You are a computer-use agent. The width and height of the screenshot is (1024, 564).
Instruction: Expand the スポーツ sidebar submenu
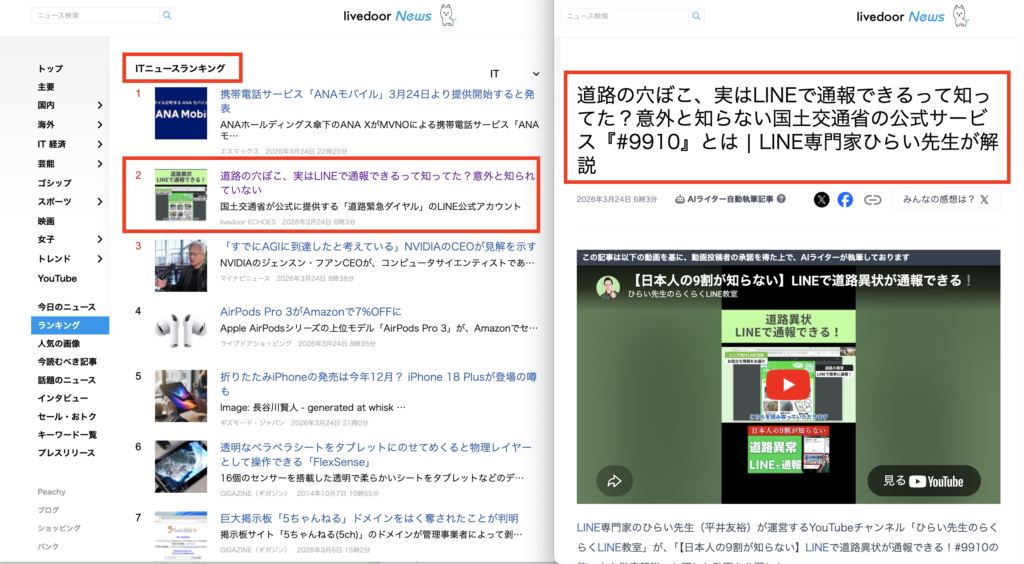100,202
